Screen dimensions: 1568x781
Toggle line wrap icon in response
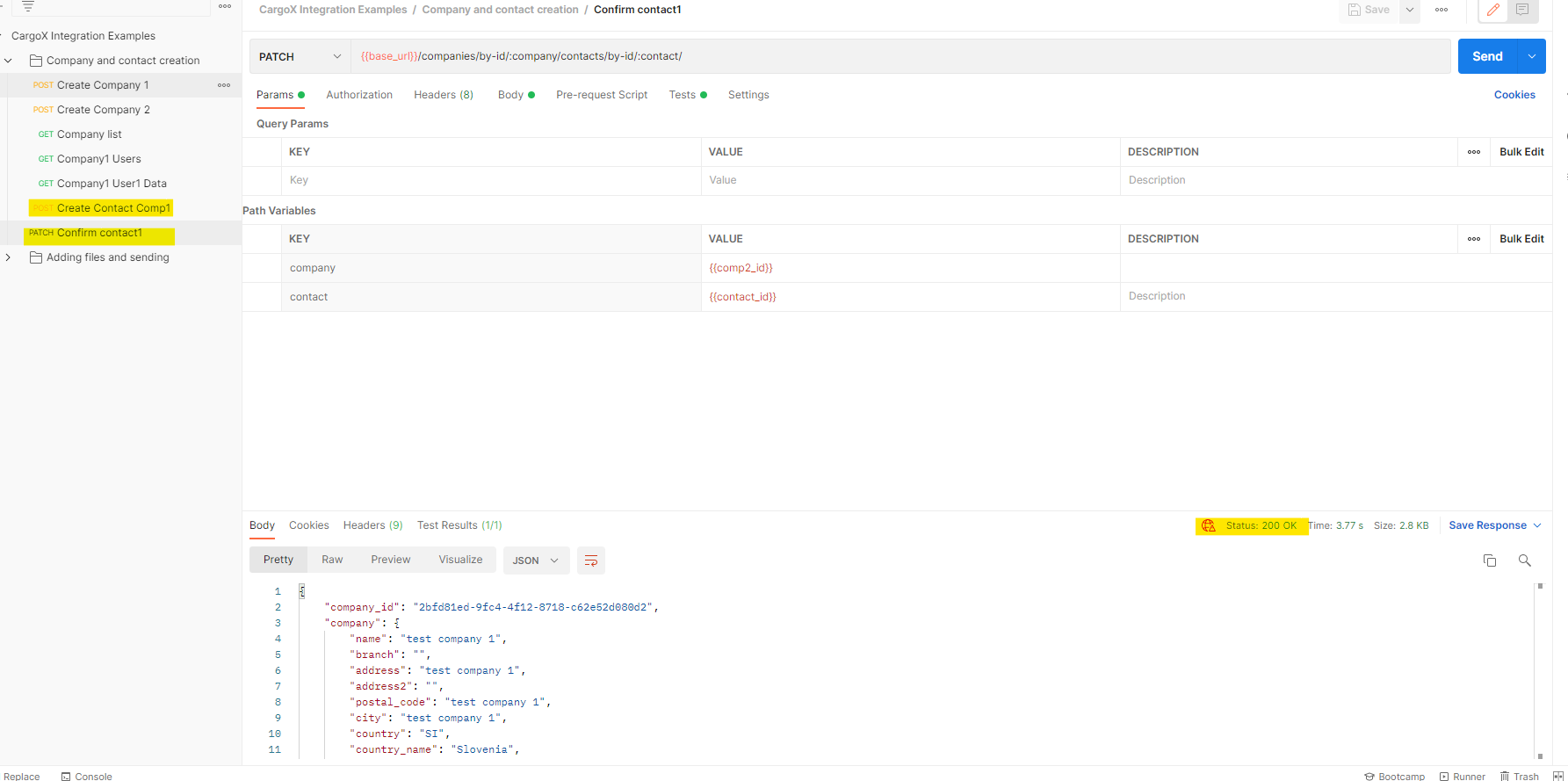(x=591, y=560)
